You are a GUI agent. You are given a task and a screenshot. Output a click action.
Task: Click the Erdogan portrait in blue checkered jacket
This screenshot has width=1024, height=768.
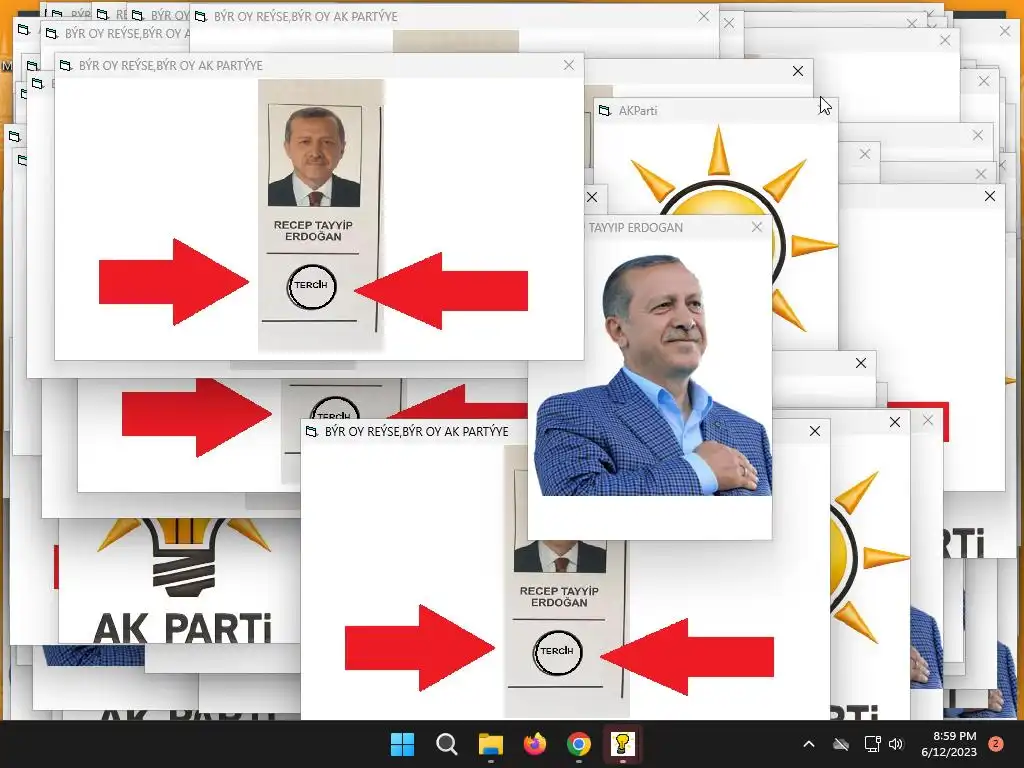click(652, 374)
